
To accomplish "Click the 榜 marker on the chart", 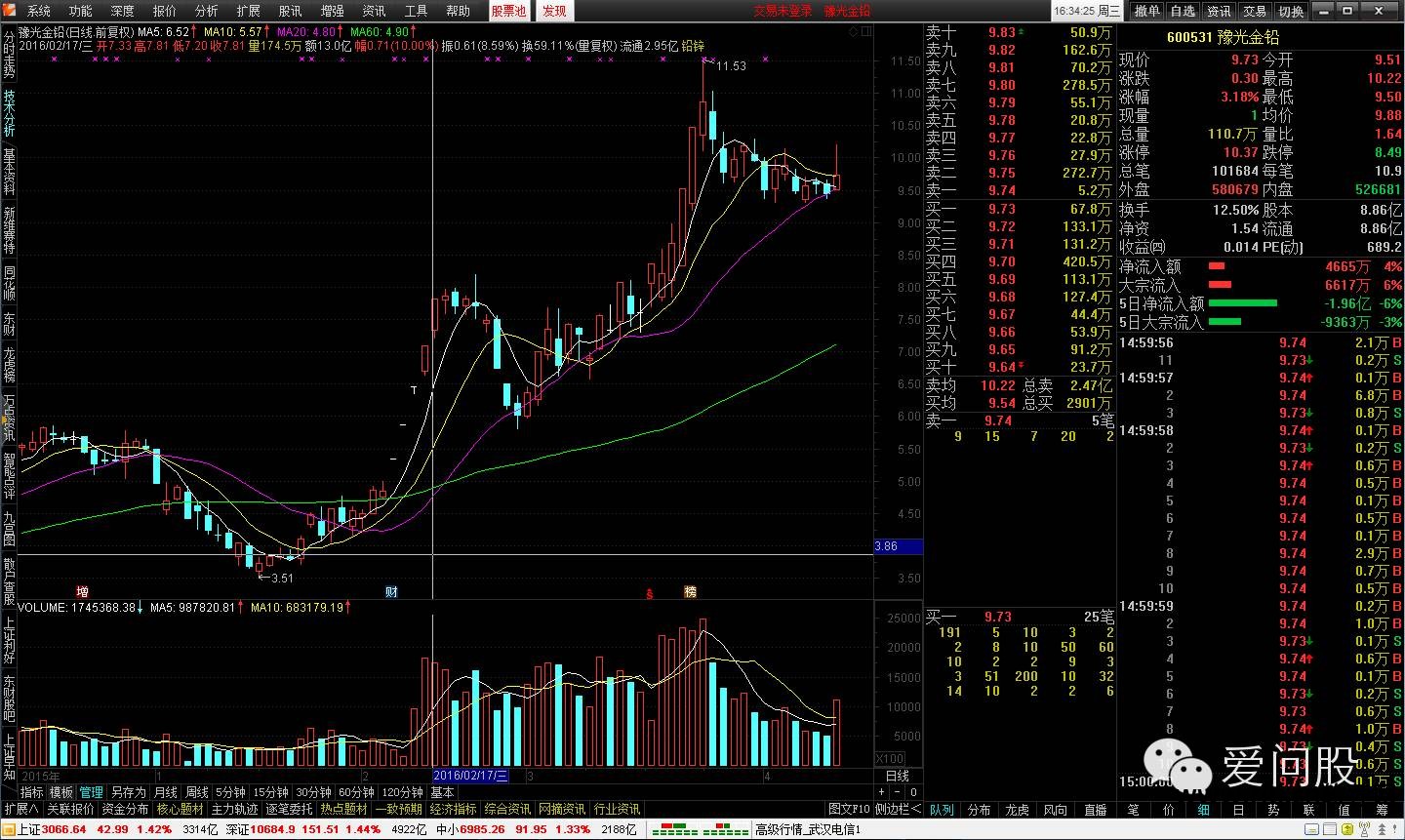I will click(691, 592).
